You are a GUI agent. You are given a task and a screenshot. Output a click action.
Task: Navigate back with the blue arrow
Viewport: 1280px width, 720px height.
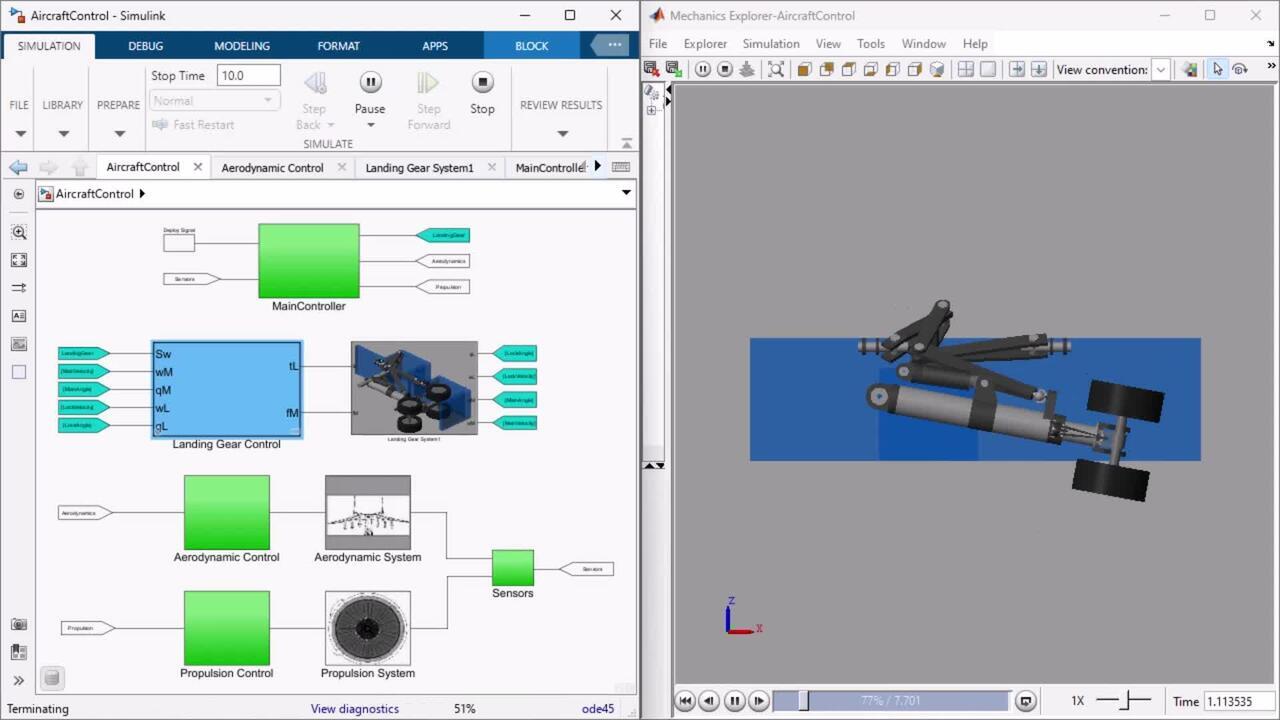click(18, 168)
